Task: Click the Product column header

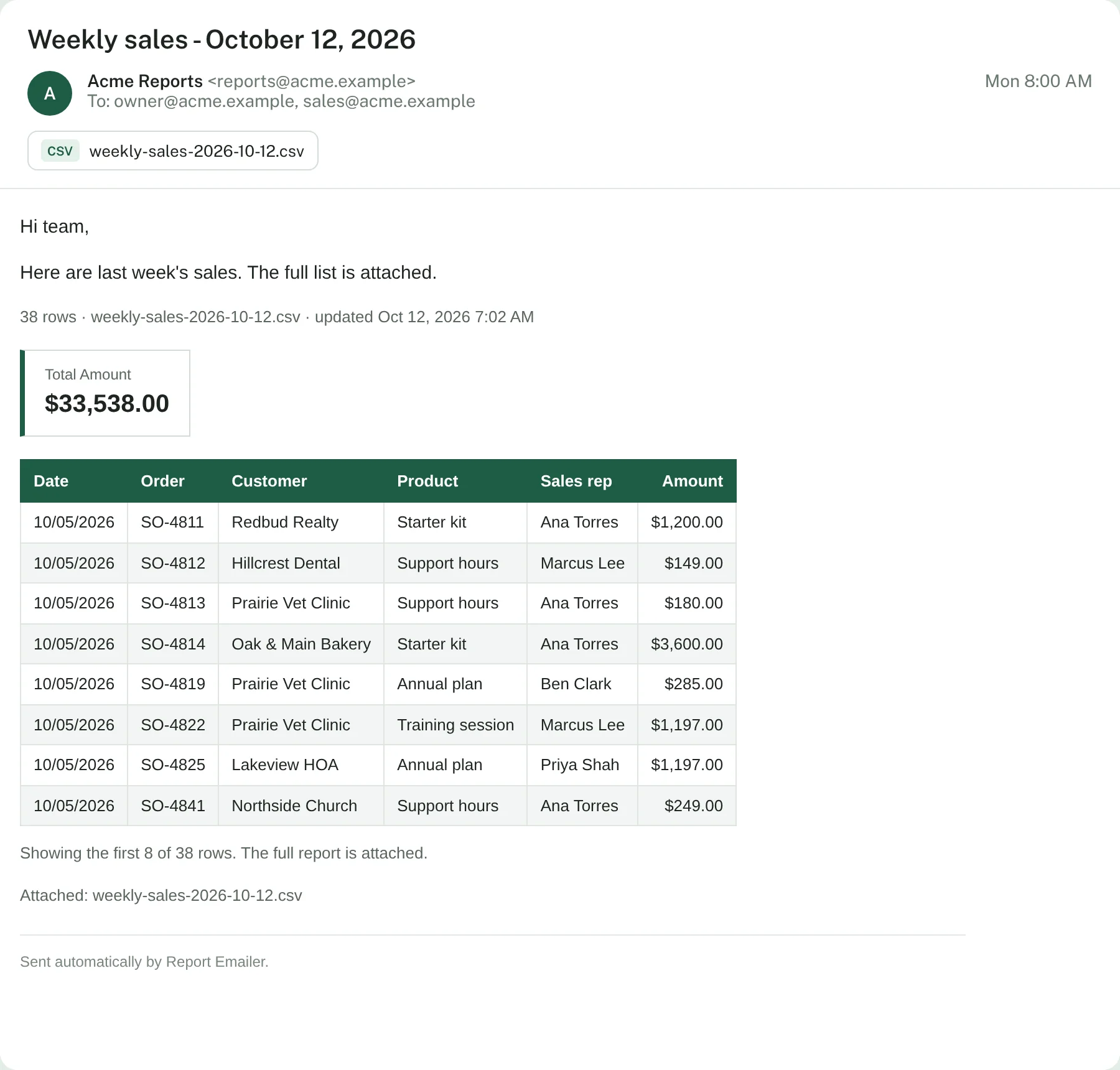Action: point(455,481)
